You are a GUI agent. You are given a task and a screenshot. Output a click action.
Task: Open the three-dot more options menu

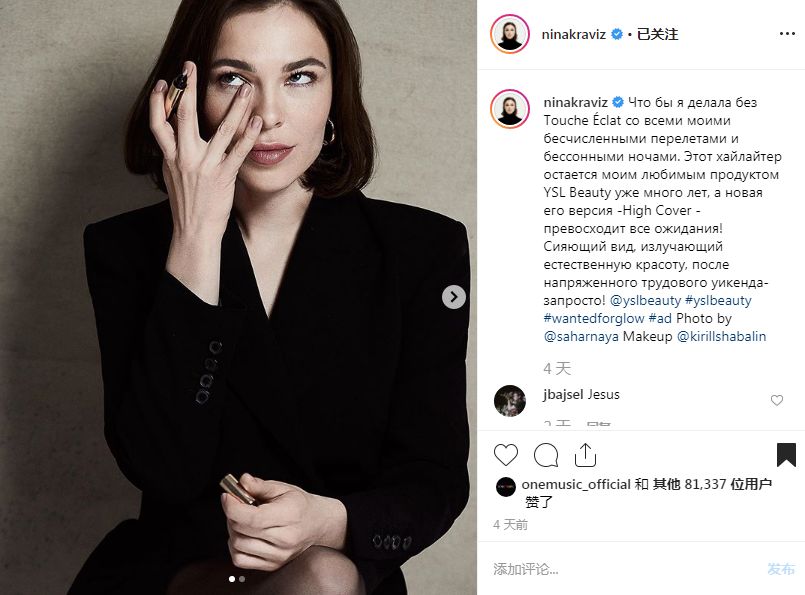tap(787, 34)
